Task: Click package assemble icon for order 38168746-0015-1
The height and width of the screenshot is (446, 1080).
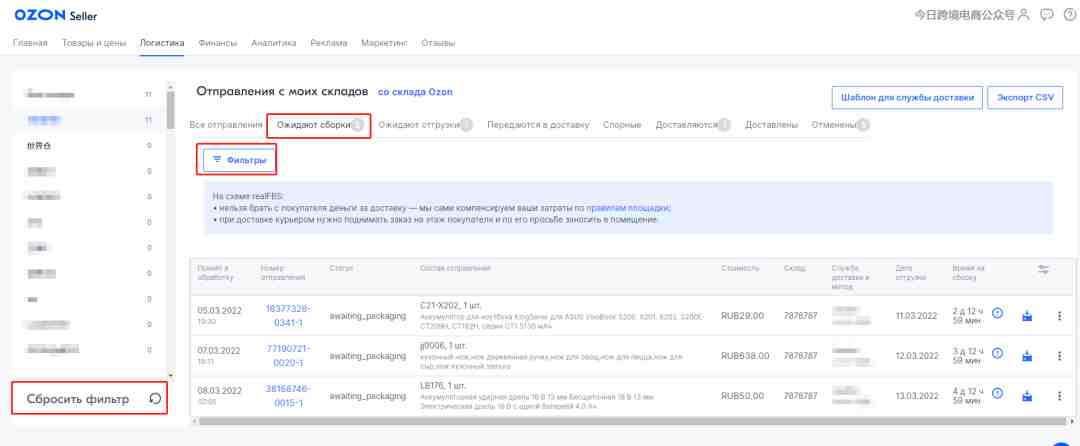Action: pos(1027,395)
